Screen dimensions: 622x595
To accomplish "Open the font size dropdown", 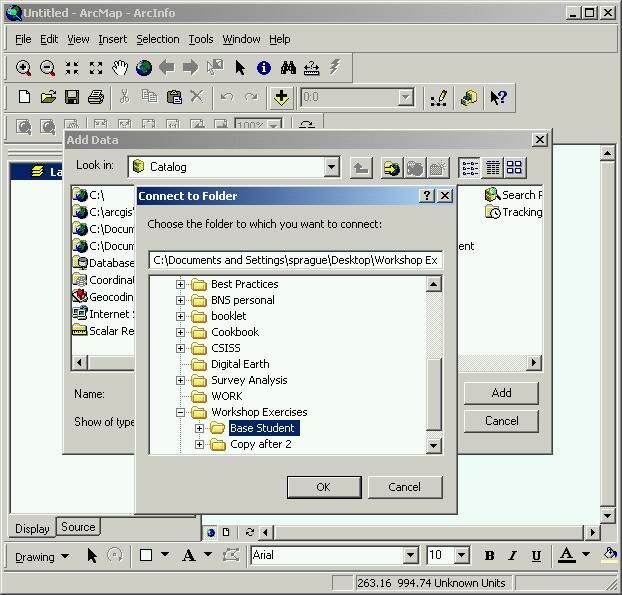I will click(461, 555).
